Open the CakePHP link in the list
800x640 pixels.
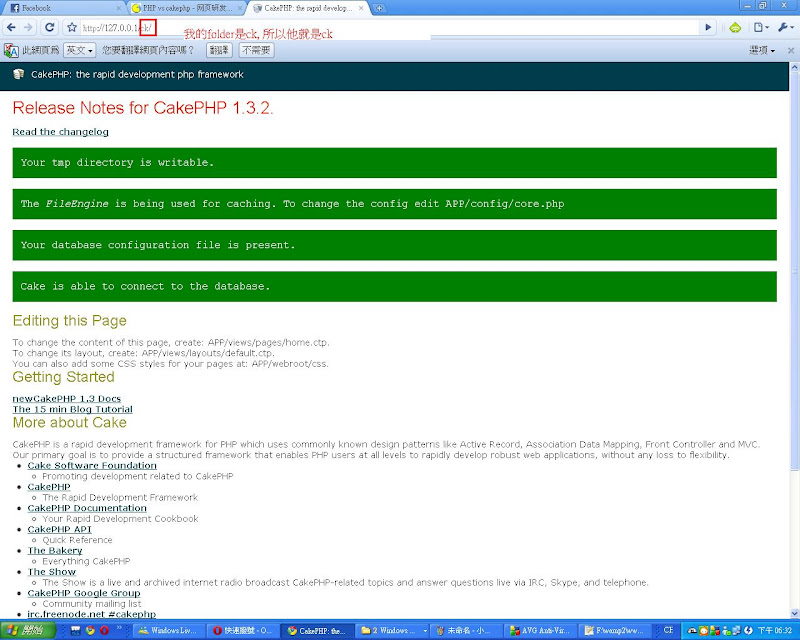tap(49, 487)
